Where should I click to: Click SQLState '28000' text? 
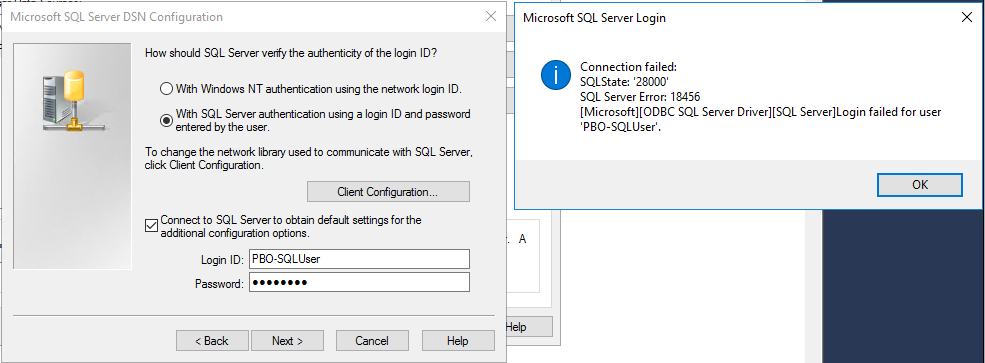click(624, 82)
